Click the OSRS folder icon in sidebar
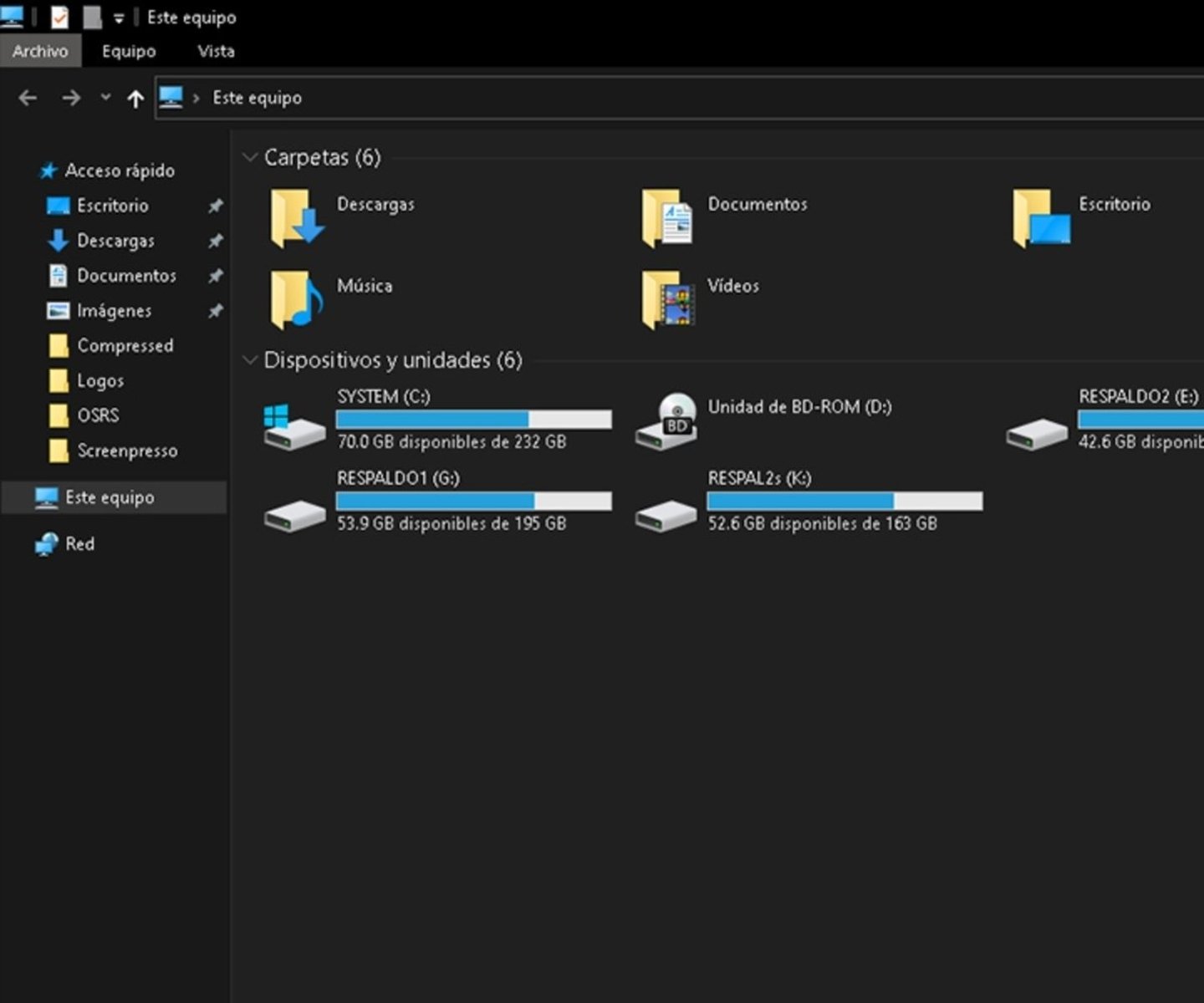 pyautogui.click(x=59, y=415)
